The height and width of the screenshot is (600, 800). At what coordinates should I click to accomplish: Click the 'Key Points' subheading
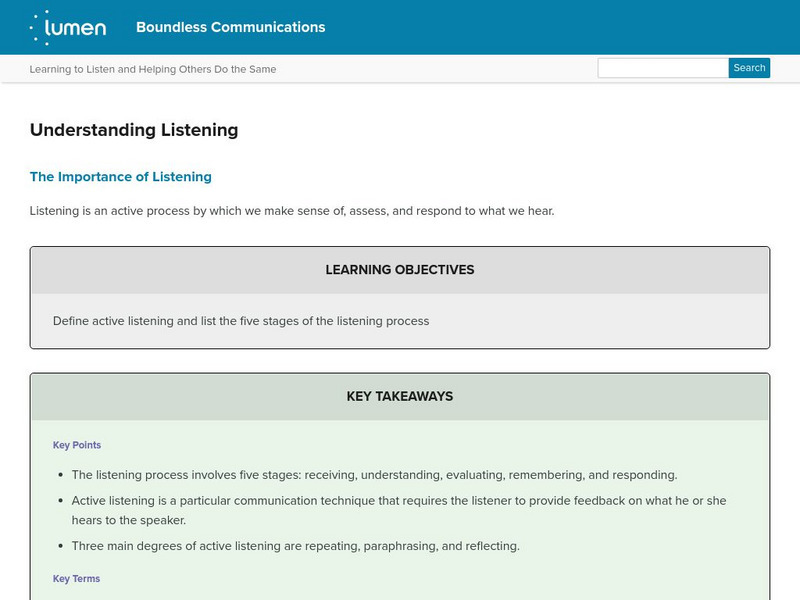click(x=77, y=445)
